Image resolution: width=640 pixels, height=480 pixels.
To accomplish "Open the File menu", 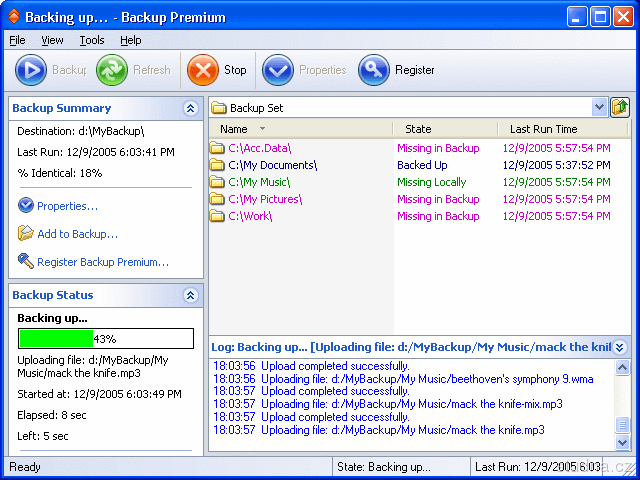I will coord(17,40).
